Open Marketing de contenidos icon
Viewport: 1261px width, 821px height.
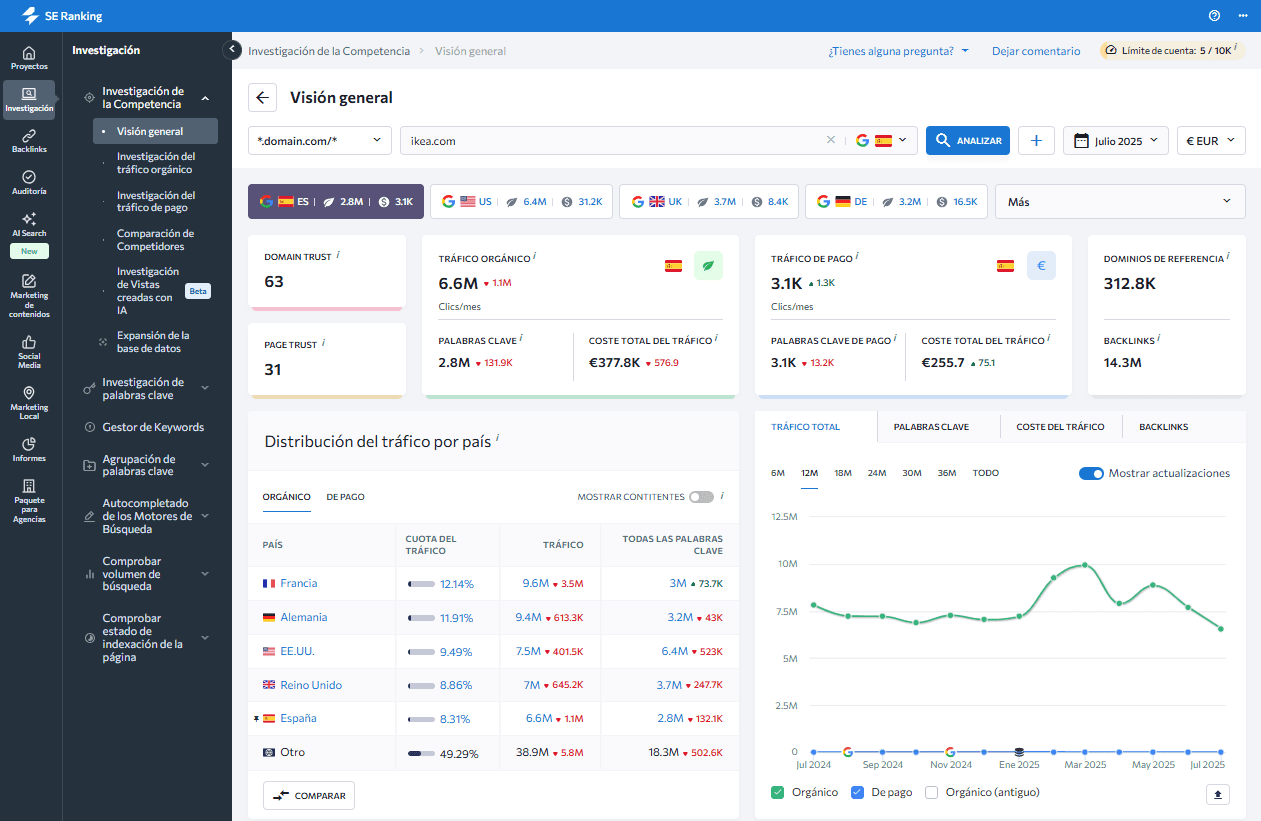(29, 296)
